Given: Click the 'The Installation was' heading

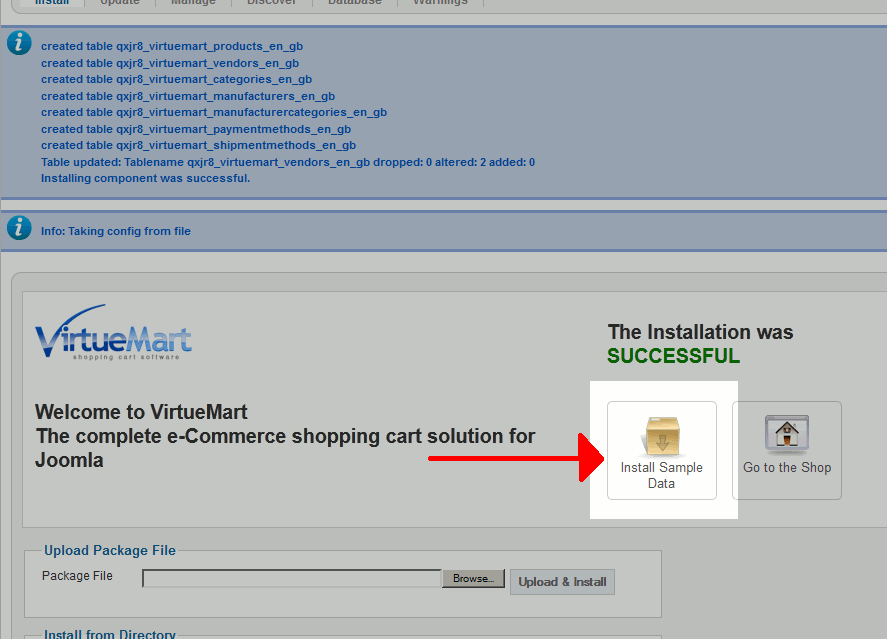Looking at the screenshot, I should coord(700,332).
